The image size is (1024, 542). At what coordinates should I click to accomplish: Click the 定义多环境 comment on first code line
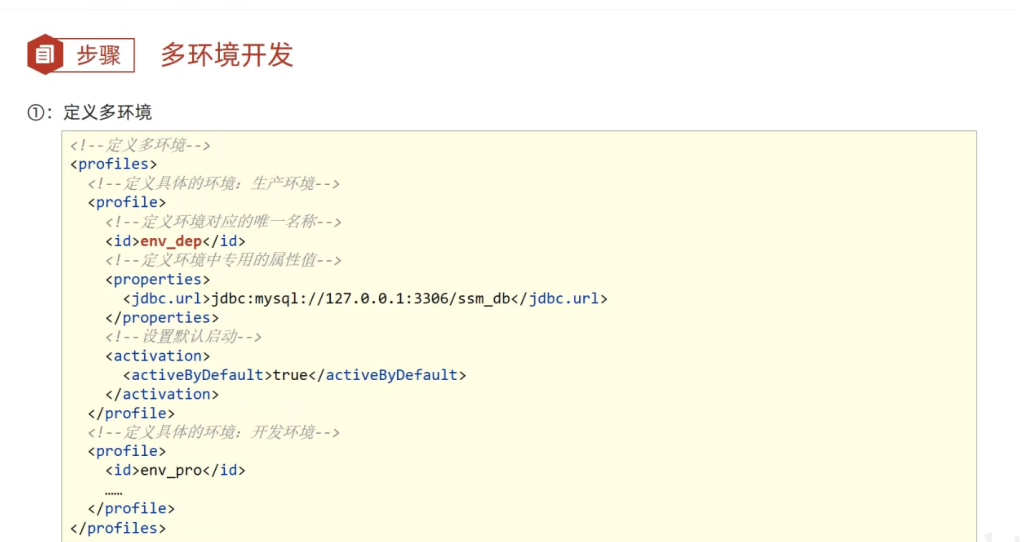pos(140,145)
